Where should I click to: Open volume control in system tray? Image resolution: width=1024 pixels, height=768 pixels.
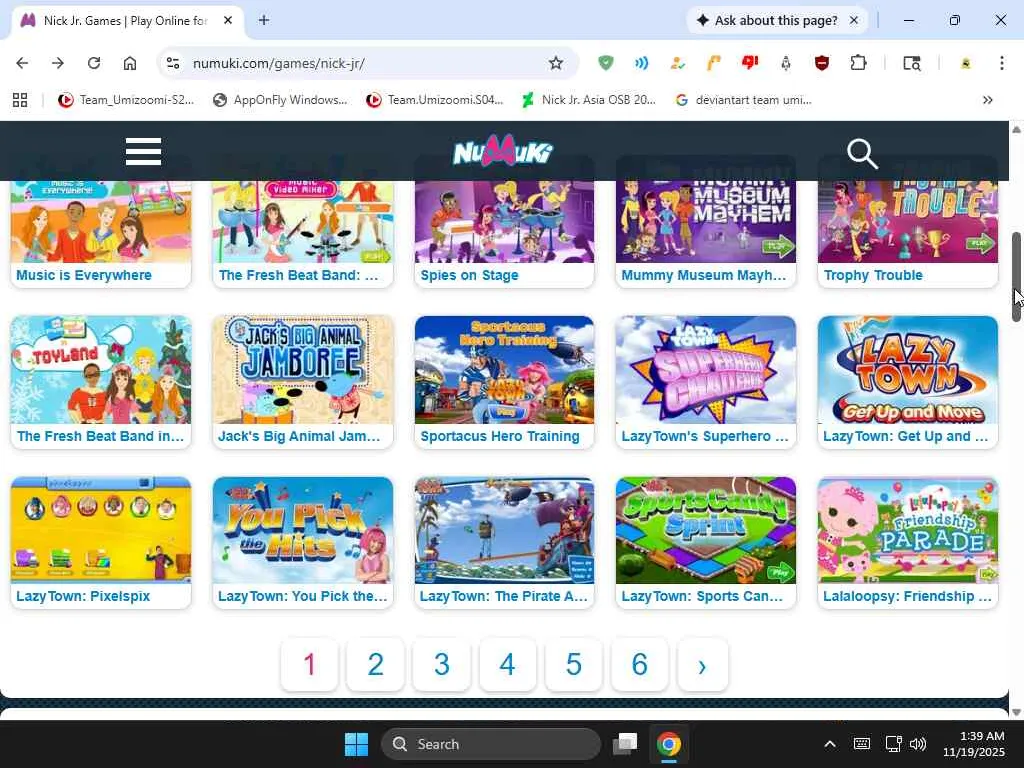(918, 744)
